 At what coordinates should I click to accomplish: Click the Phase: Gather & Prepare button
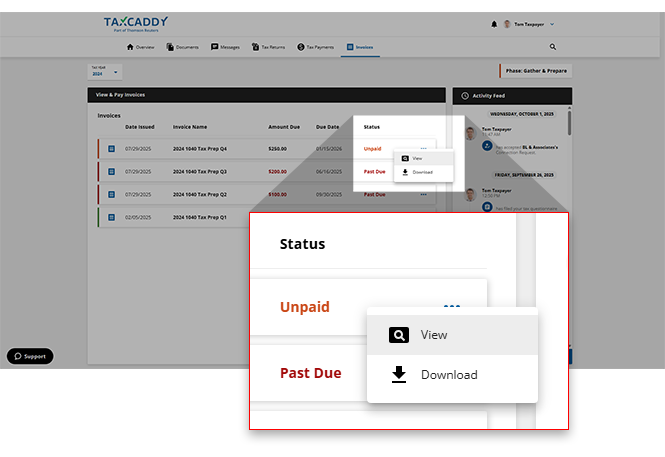(x=536, y=71)
